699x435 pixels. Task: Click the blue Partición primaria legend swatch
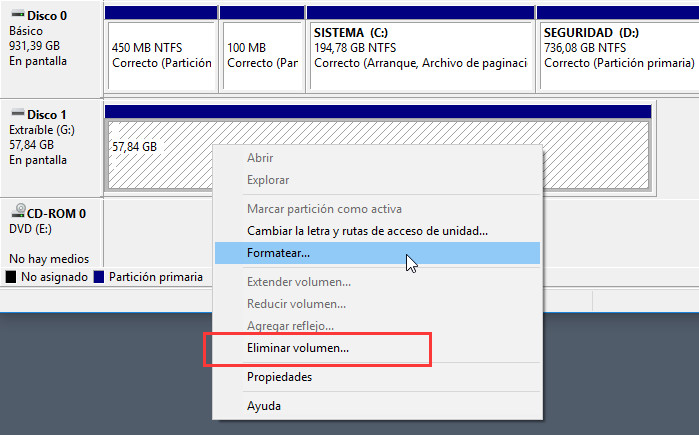click(x=98, y=277)
